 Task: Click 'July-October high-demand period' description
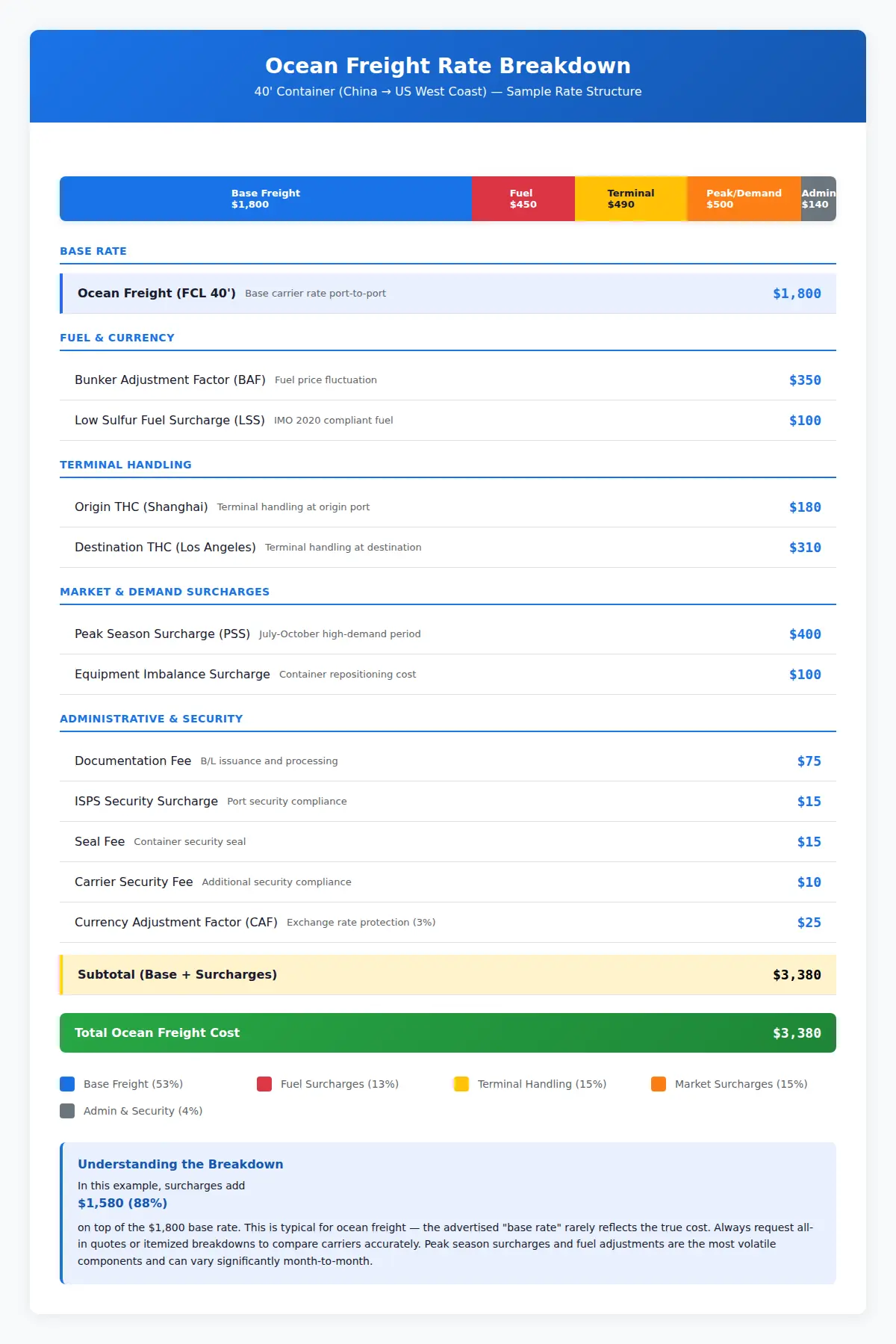[x=340, y=634]
